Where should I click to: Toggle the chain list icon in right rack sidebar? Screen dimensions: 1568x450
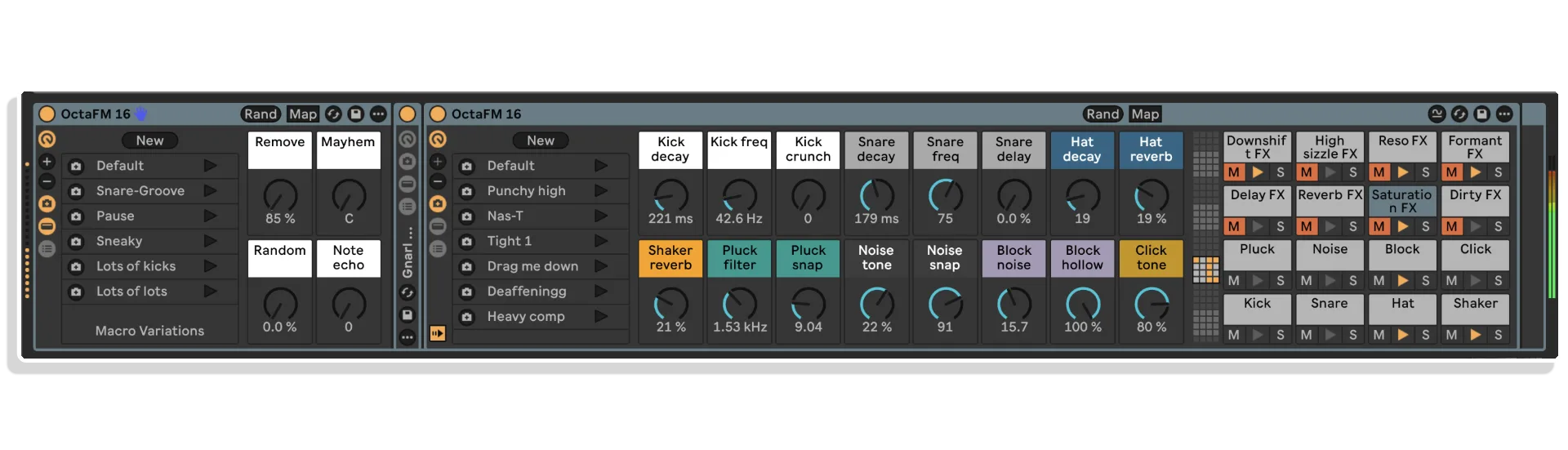pos(438,248)
